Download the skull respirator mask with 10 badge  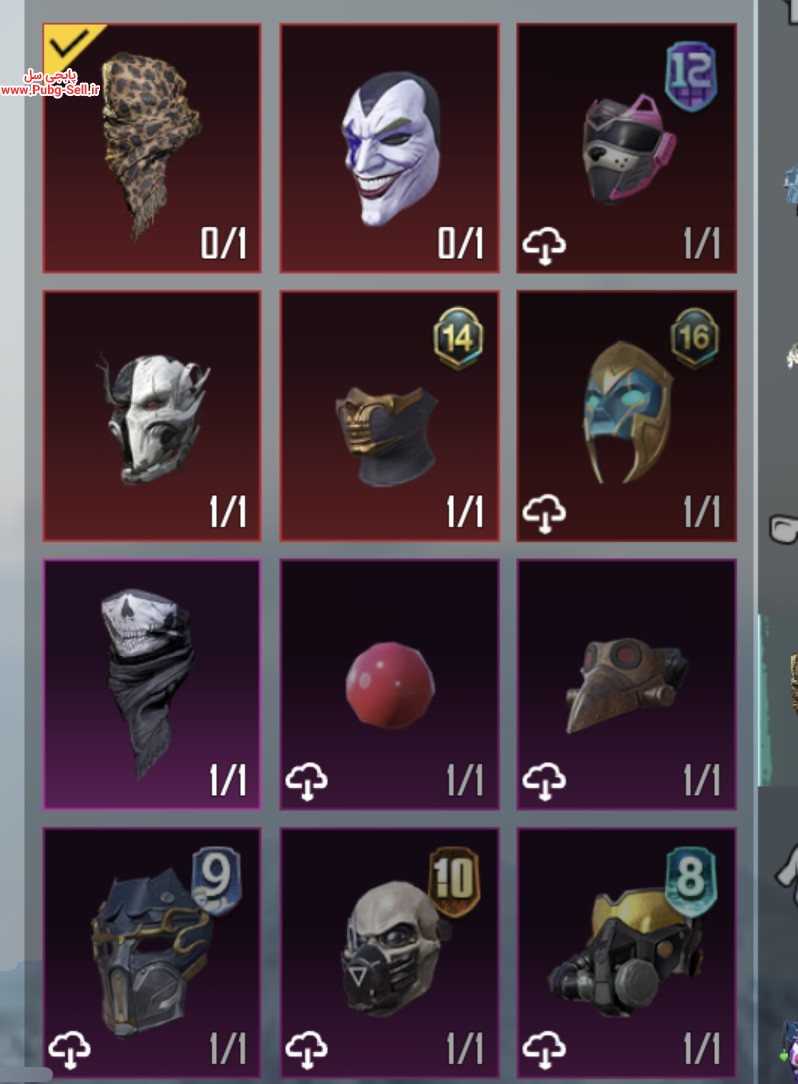[x=307, y=1050]
